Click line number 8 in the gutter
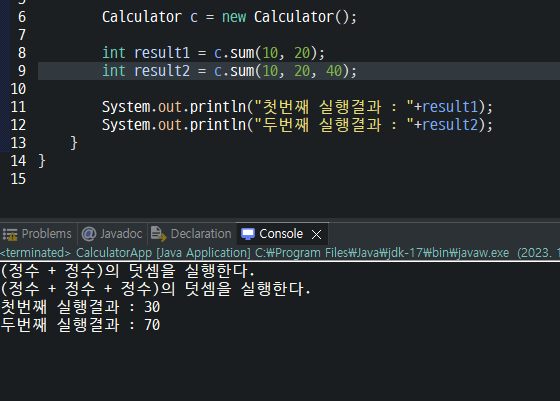The height and width of the screenshot is (401, 560). (22, 53)
